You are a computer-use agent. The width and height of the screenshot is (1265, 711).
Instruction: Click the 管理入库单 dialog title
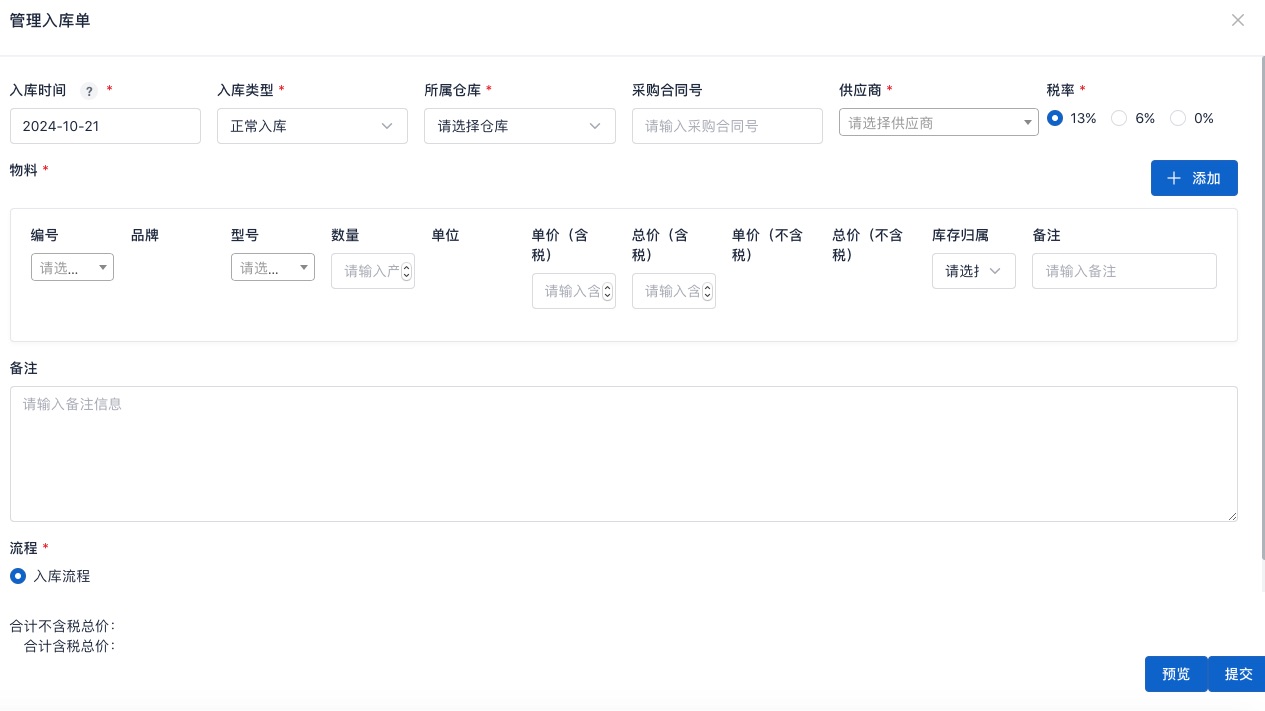point(50,20)
